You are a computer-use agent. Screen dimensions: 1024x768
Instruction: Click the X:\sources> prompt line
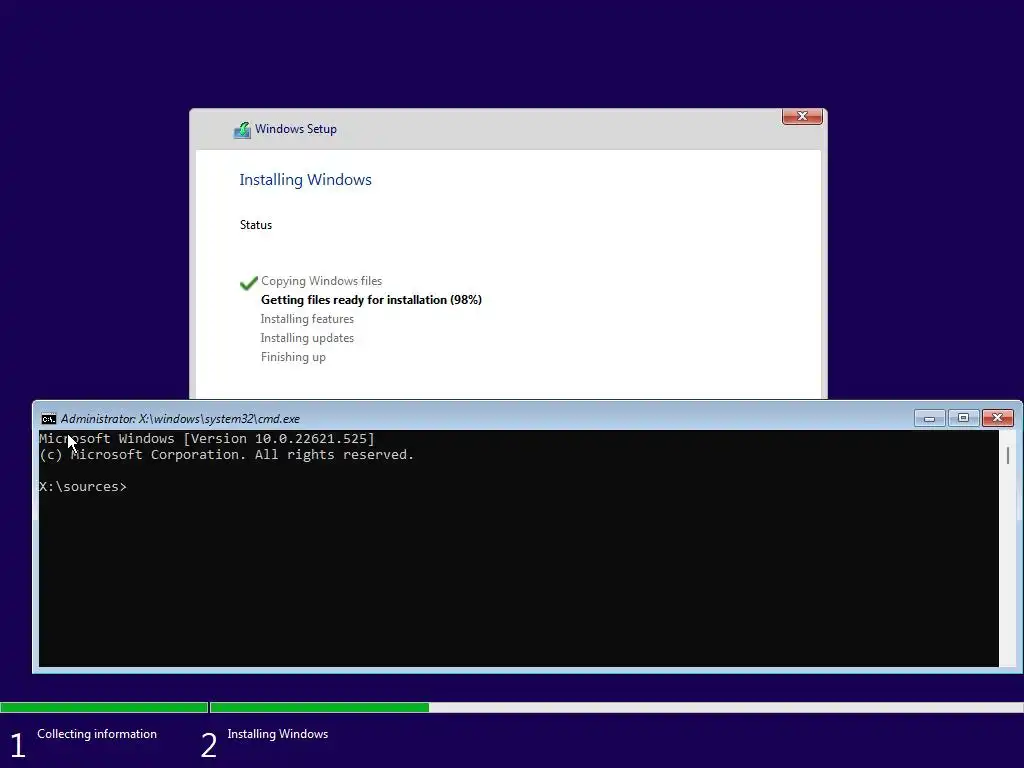click(x=83, y=487)
